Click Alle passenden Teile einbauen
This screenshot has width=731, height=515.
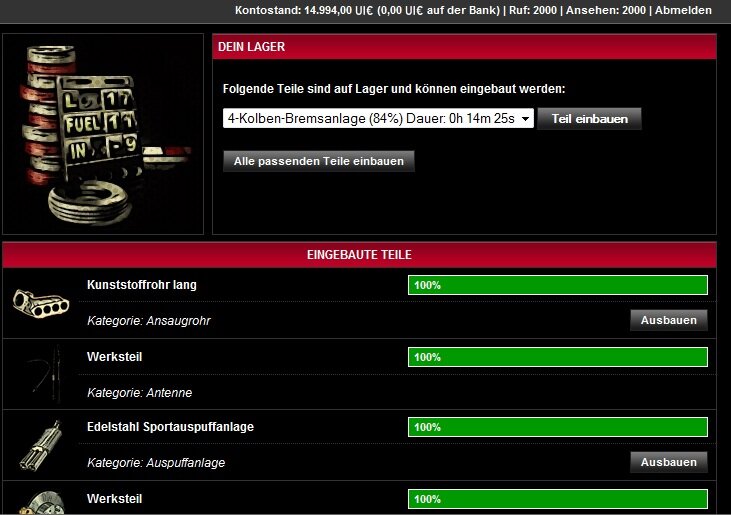[318, 161]
